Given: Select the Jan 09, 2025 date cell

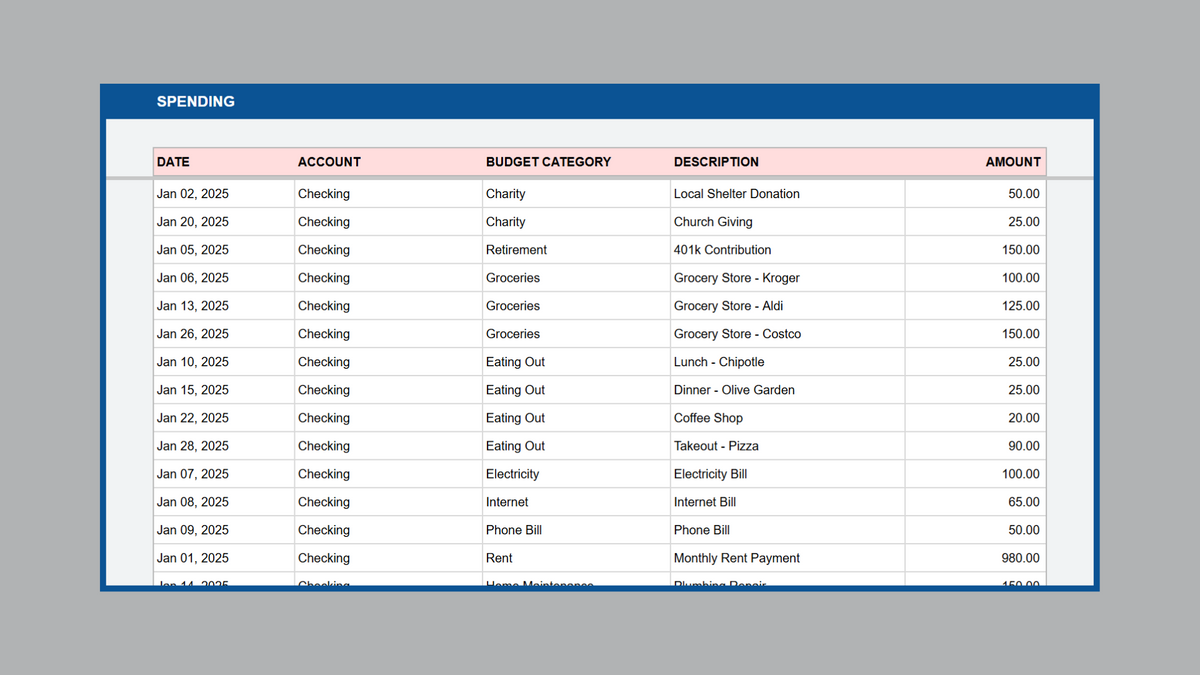Looking at the screenshot, I should pyautogui.click(x=224, y=530).
